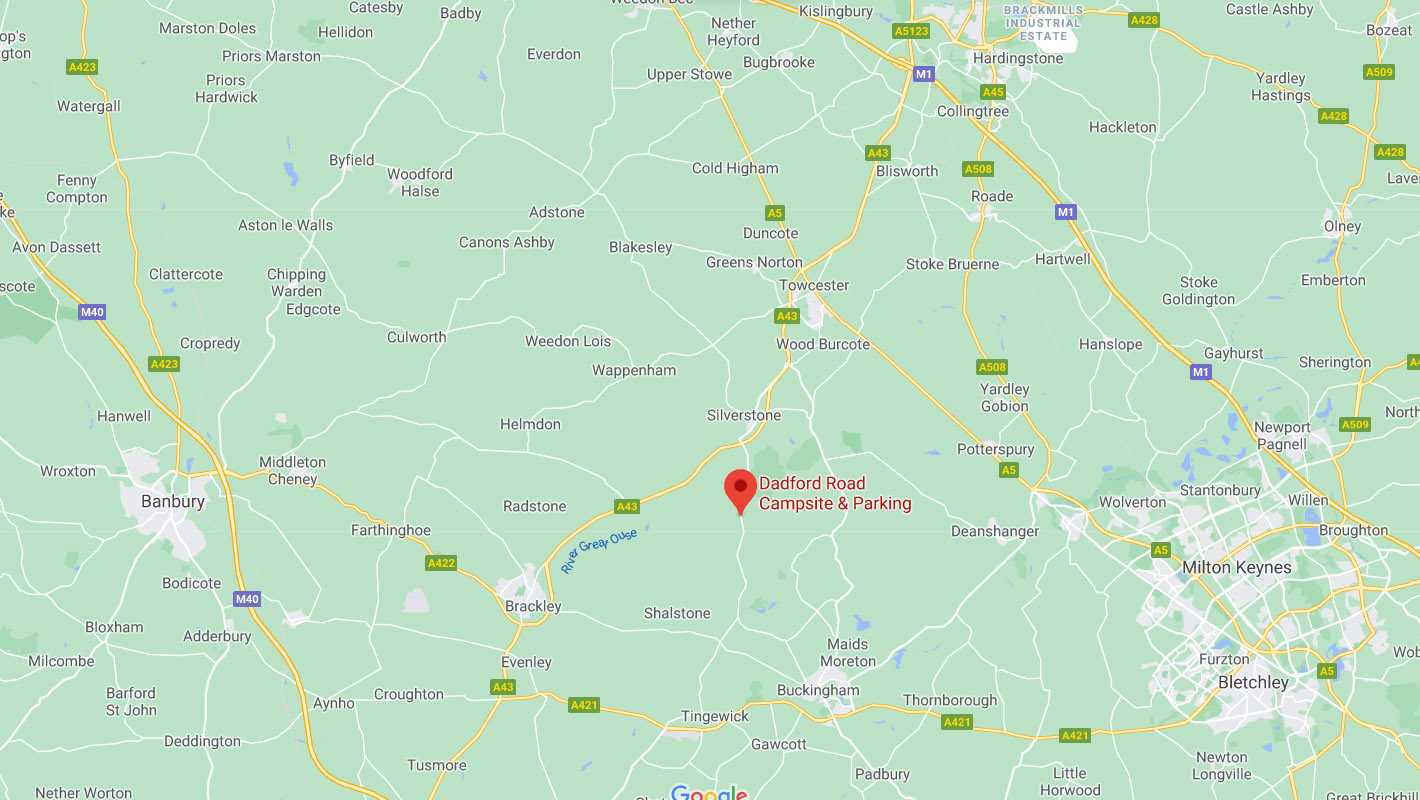Click the A508 badge near Yardley Gobion
The width and height of the screenshot is (1420, 800).
pos(992,367)
